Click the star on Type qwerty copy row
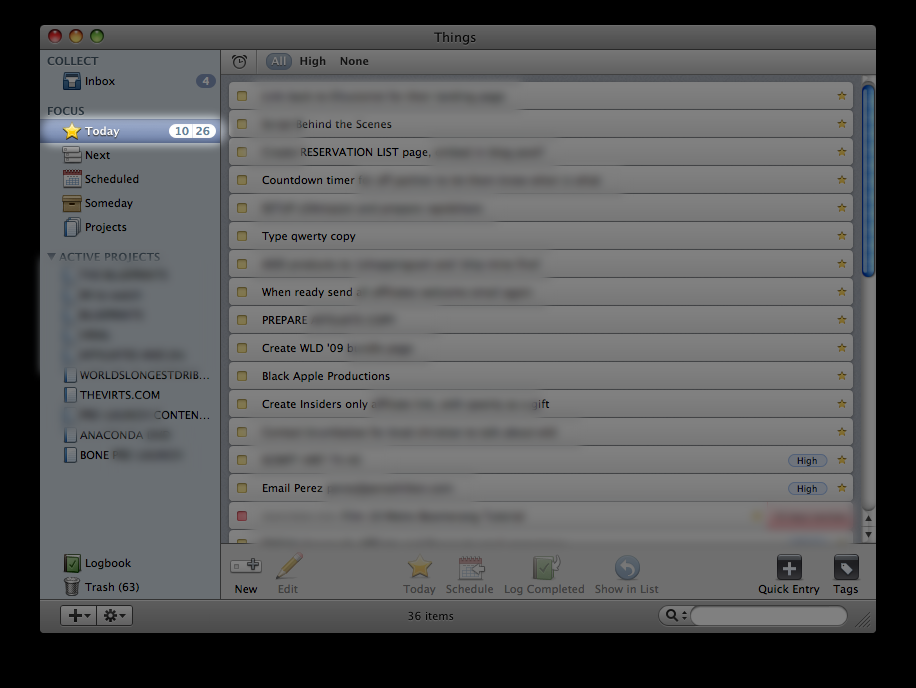The width and height of the screenshot is (916, 688). pyautogui.click(x=842, y=235)
